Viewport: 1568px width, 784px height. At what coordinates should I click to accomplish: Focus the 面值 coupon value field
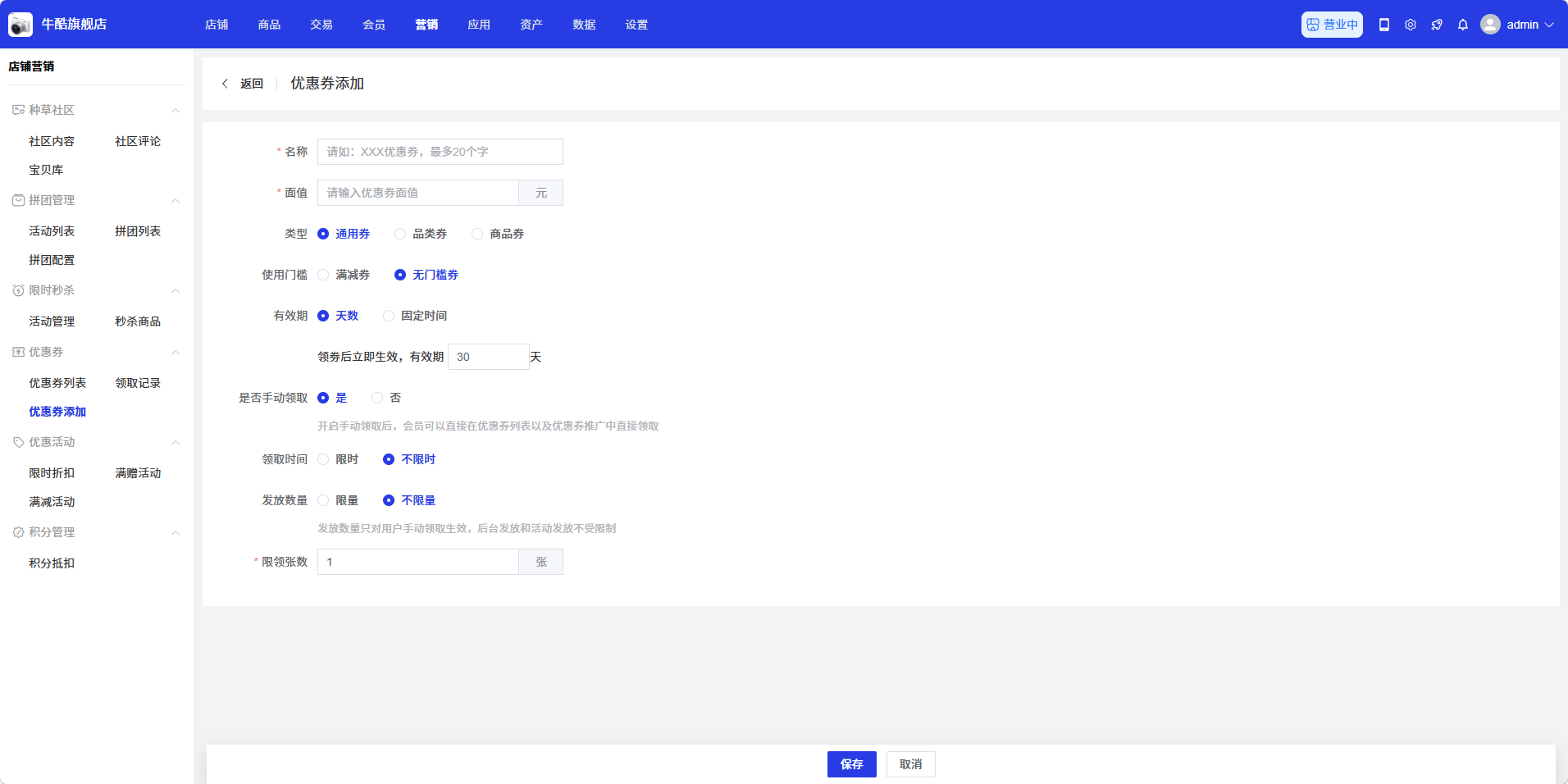[418, 193]
